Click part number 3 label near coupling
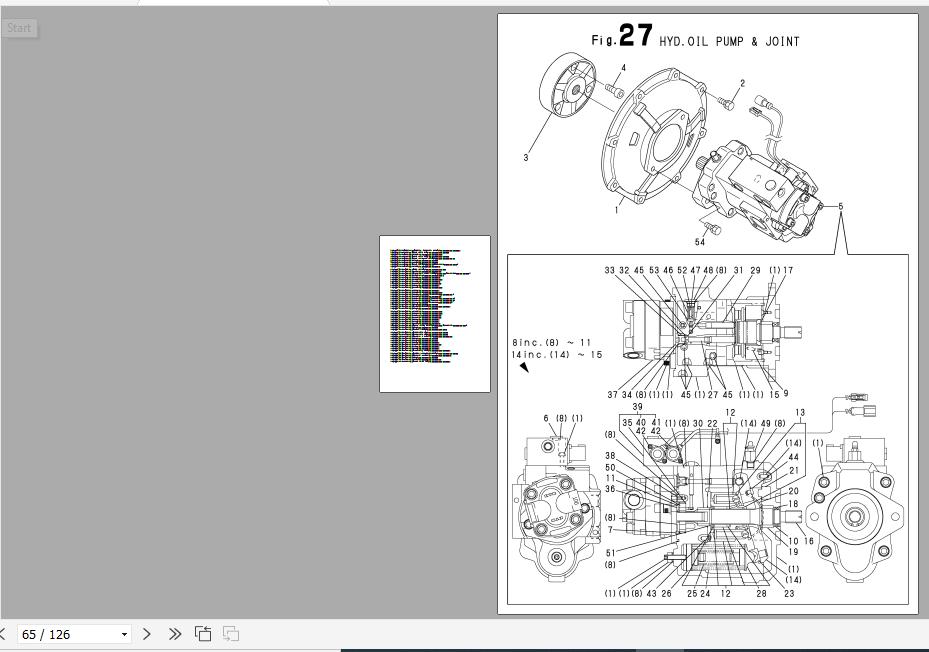Viewport: 929px width, 652px height. point(526,158)
